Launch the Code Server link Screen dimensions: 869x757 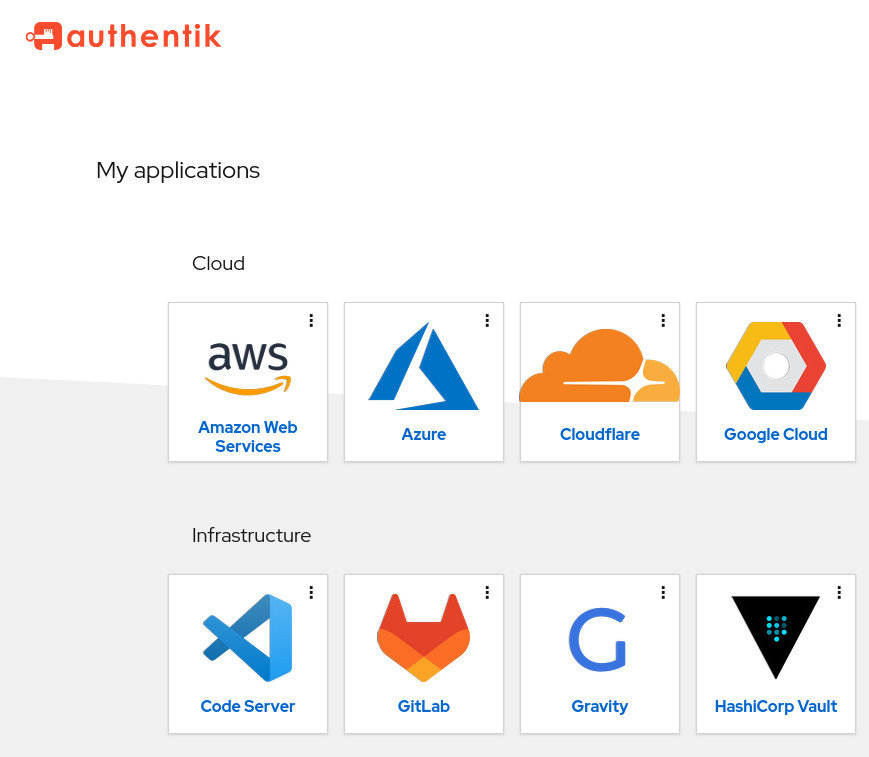[x=248, y=706]
